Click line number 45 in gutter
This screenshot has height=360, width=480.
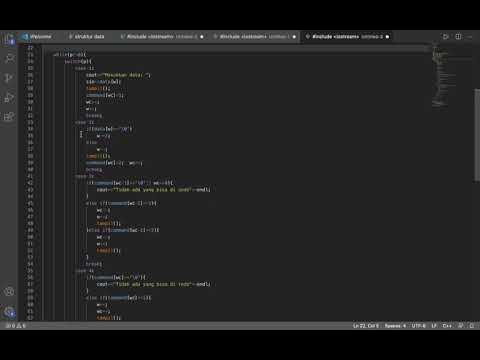(30, 203)
